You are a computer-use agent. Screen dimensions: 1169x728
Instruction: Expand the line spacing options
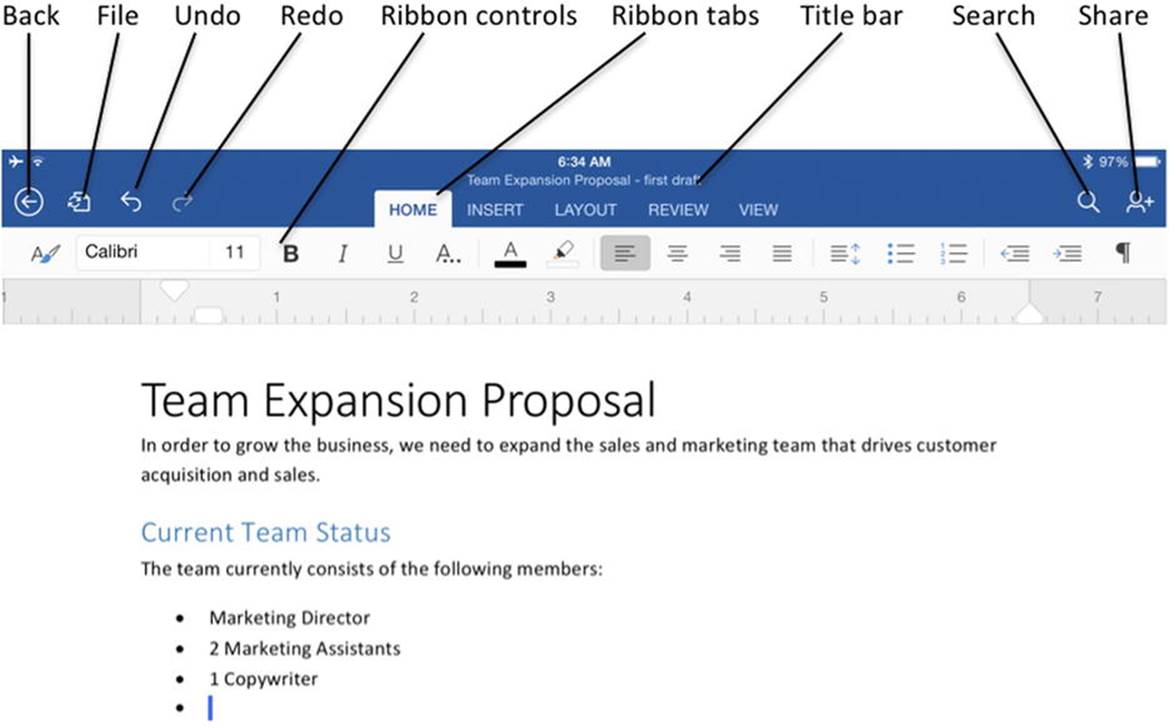tap(845, 254)
